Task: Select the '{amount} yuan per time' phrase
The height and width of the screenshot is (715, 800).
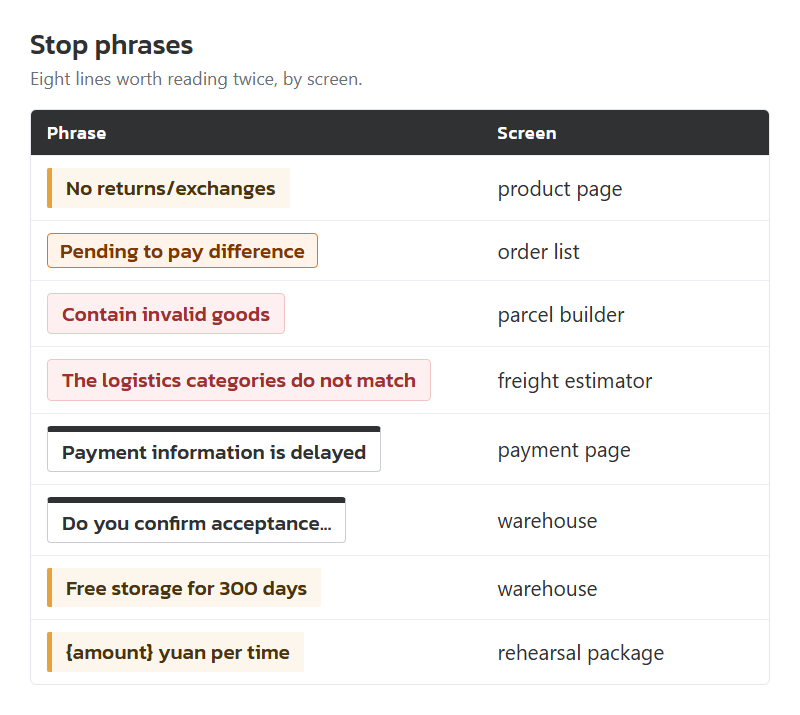Action: [175, 652]
